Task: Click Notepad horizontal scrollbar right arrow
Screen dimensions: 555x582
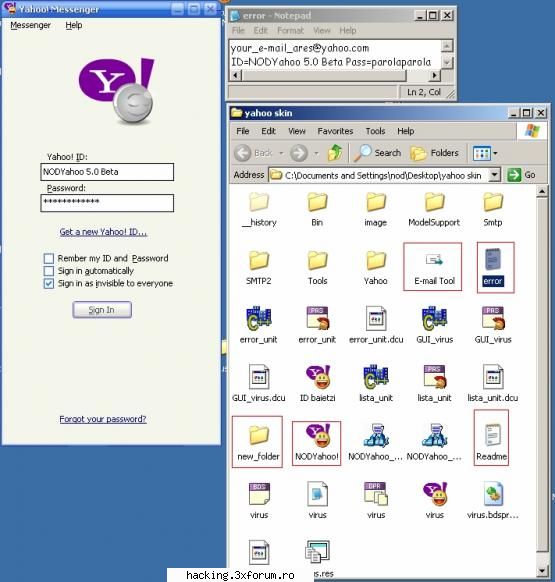Action: tap(434, 75)
